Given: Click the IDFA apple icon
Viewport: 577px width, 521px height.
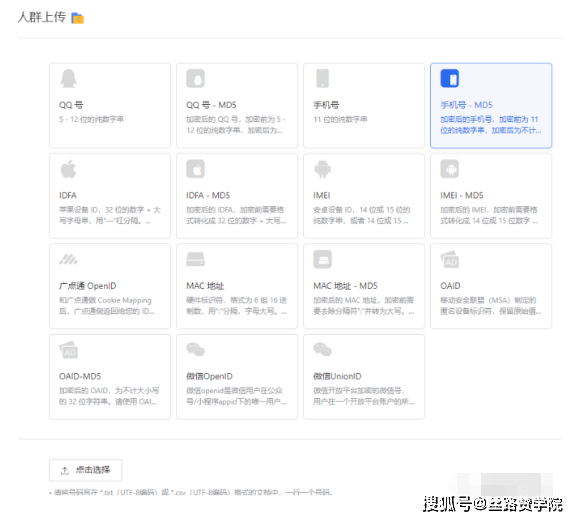Looking at the screenshot, I should [x=68, y=169].
